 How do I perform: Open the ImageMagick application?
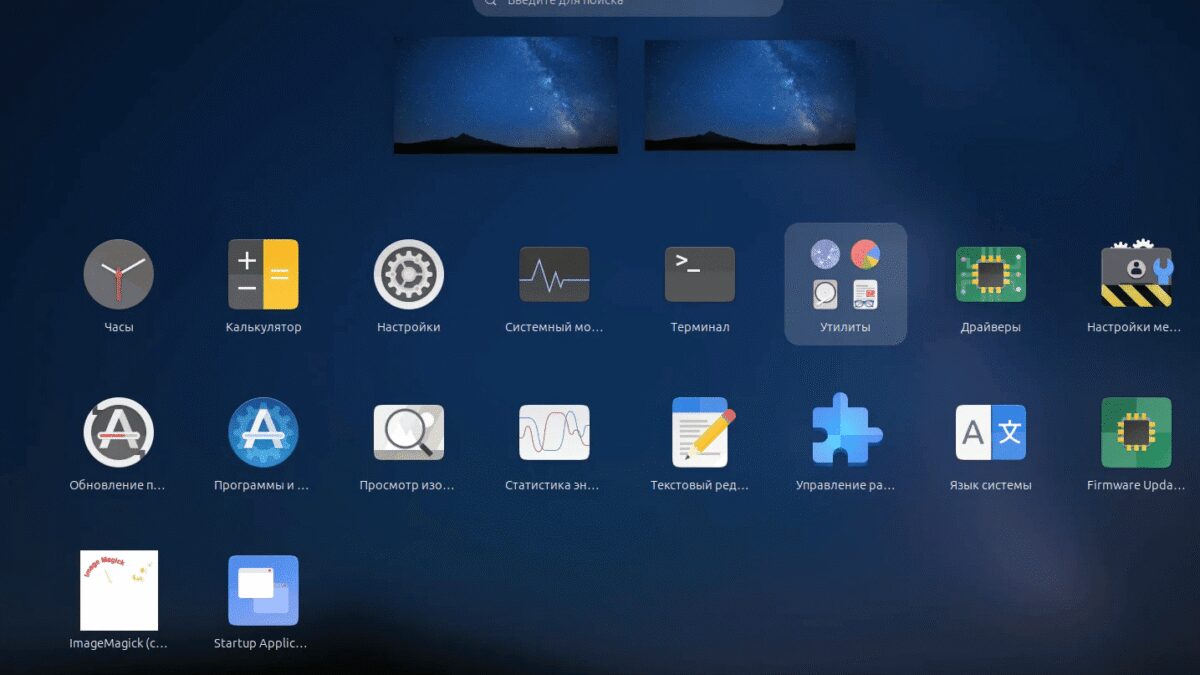tap(118, 592)
